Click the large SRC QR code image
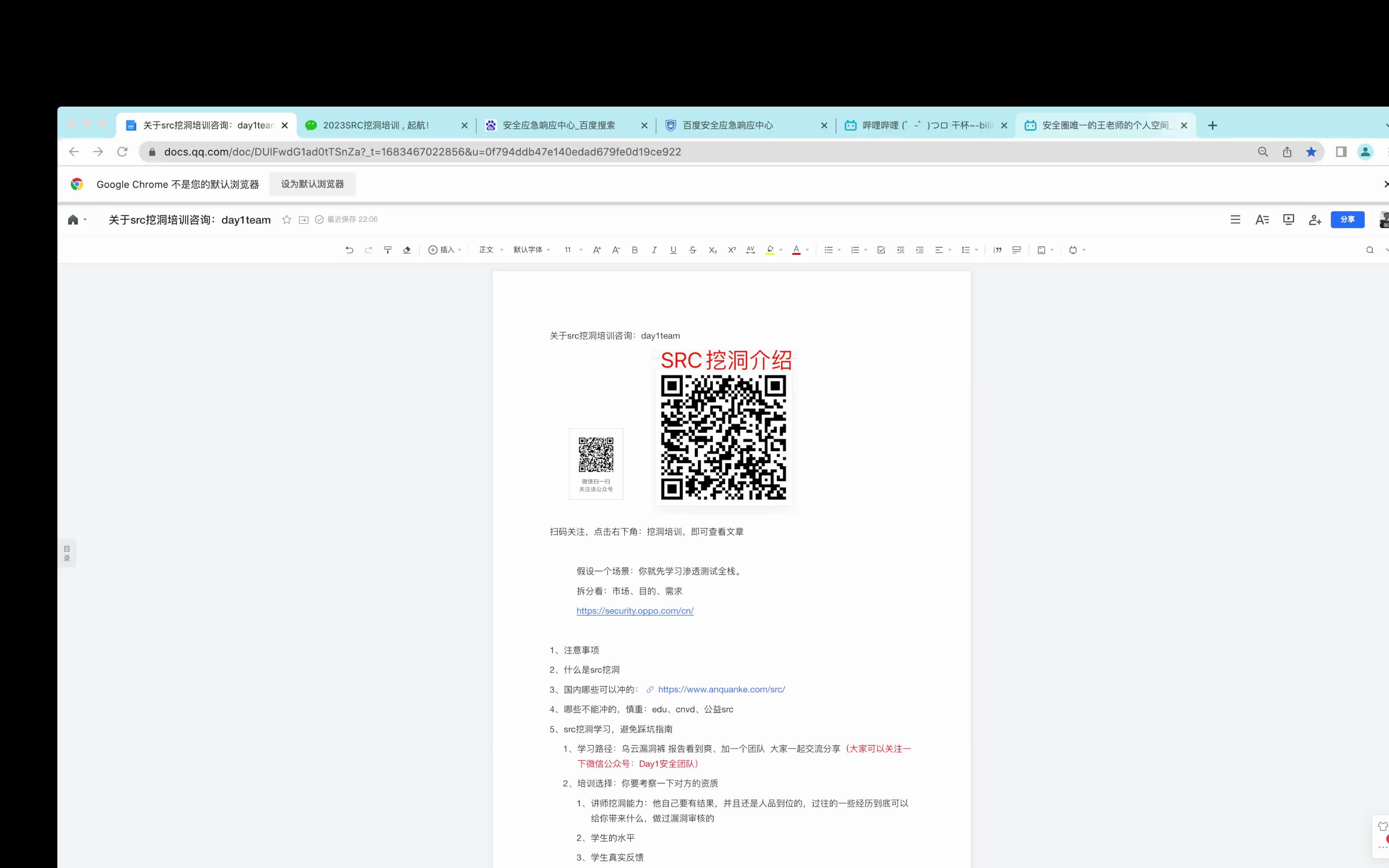 point(723,437)
